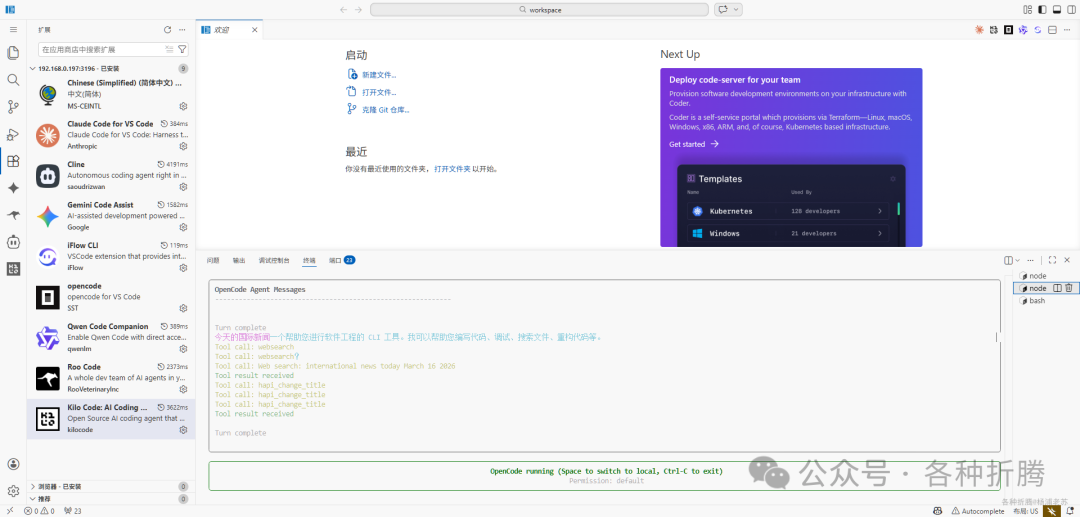The image size is (1080, 517).
Task: Open Kilo Code icon in activity bar
Action: pyautogui.click(x=13, y=269)
